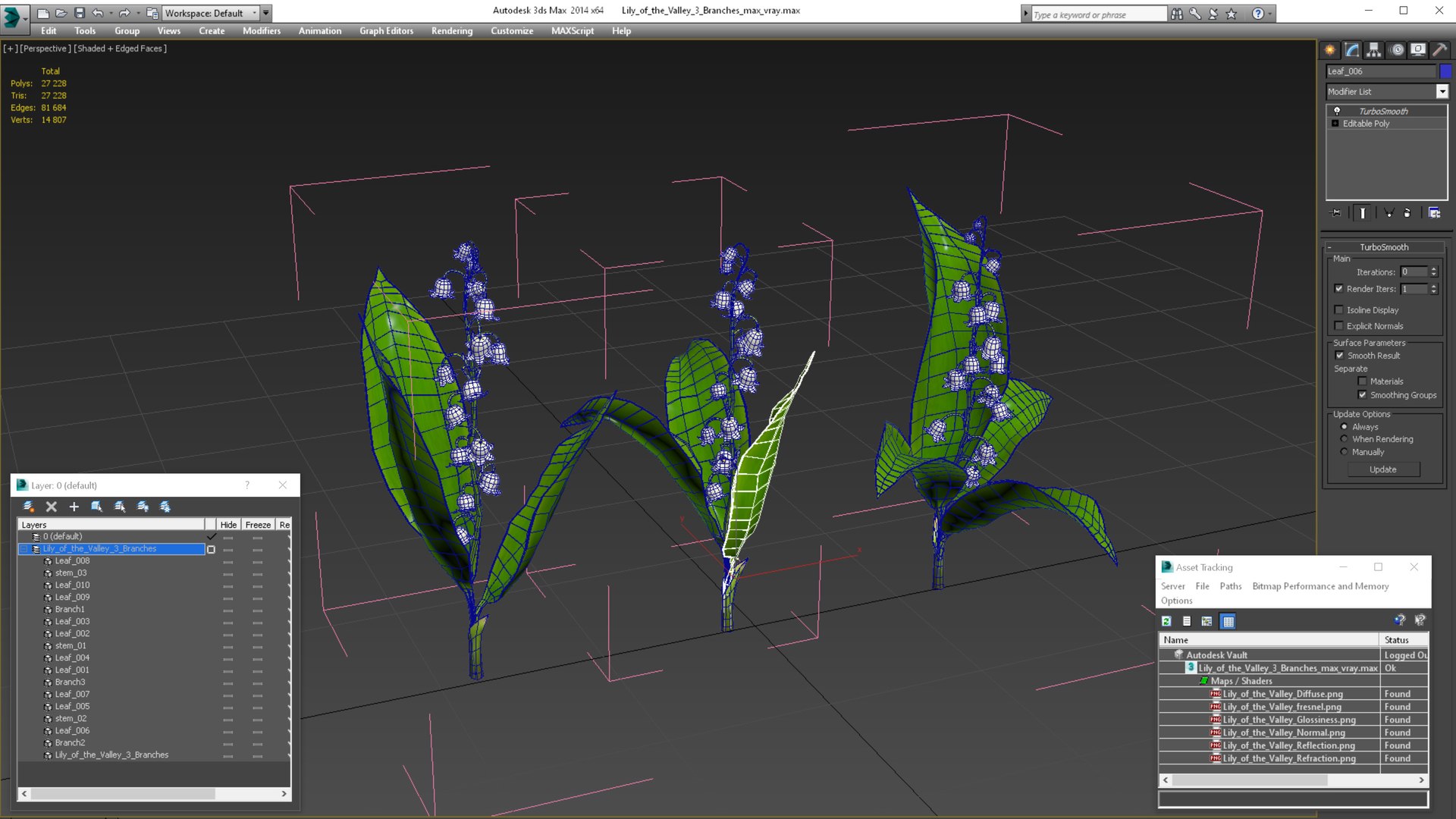Enable Isoline Display checkbox
The width and height of the screenshot is (1456, 819).
pos(1339,310)
